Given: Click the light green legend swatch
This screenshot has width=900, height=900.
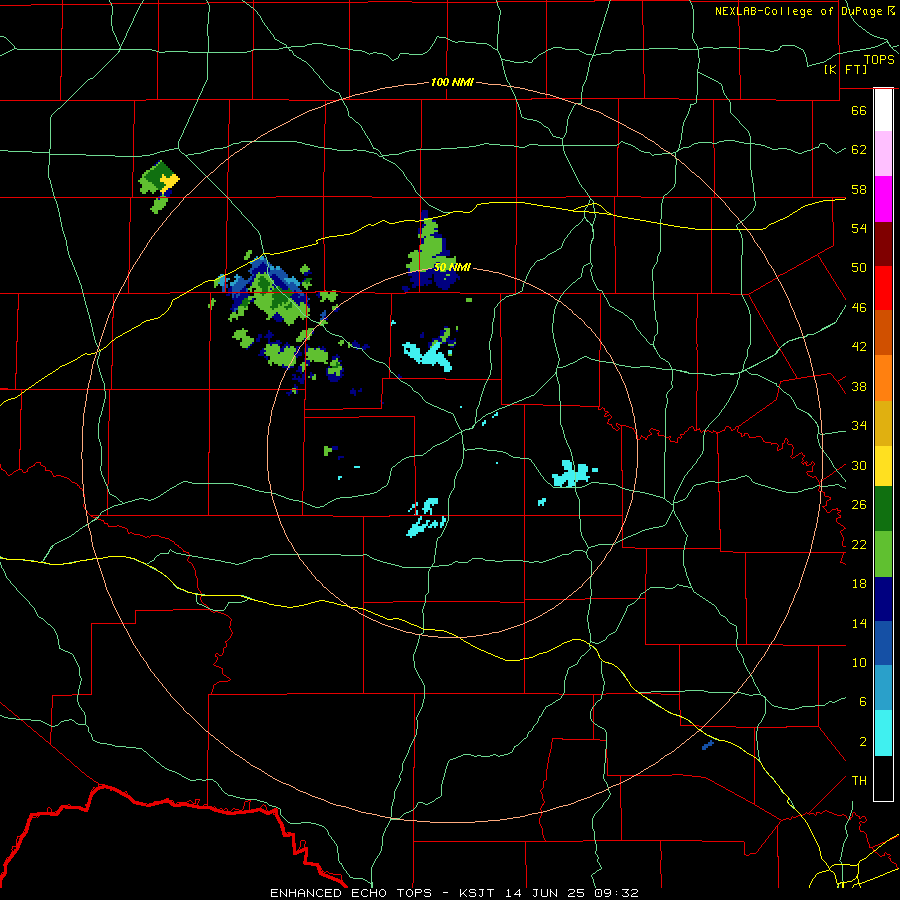Looking at the screenshot, I should point(883,554).
